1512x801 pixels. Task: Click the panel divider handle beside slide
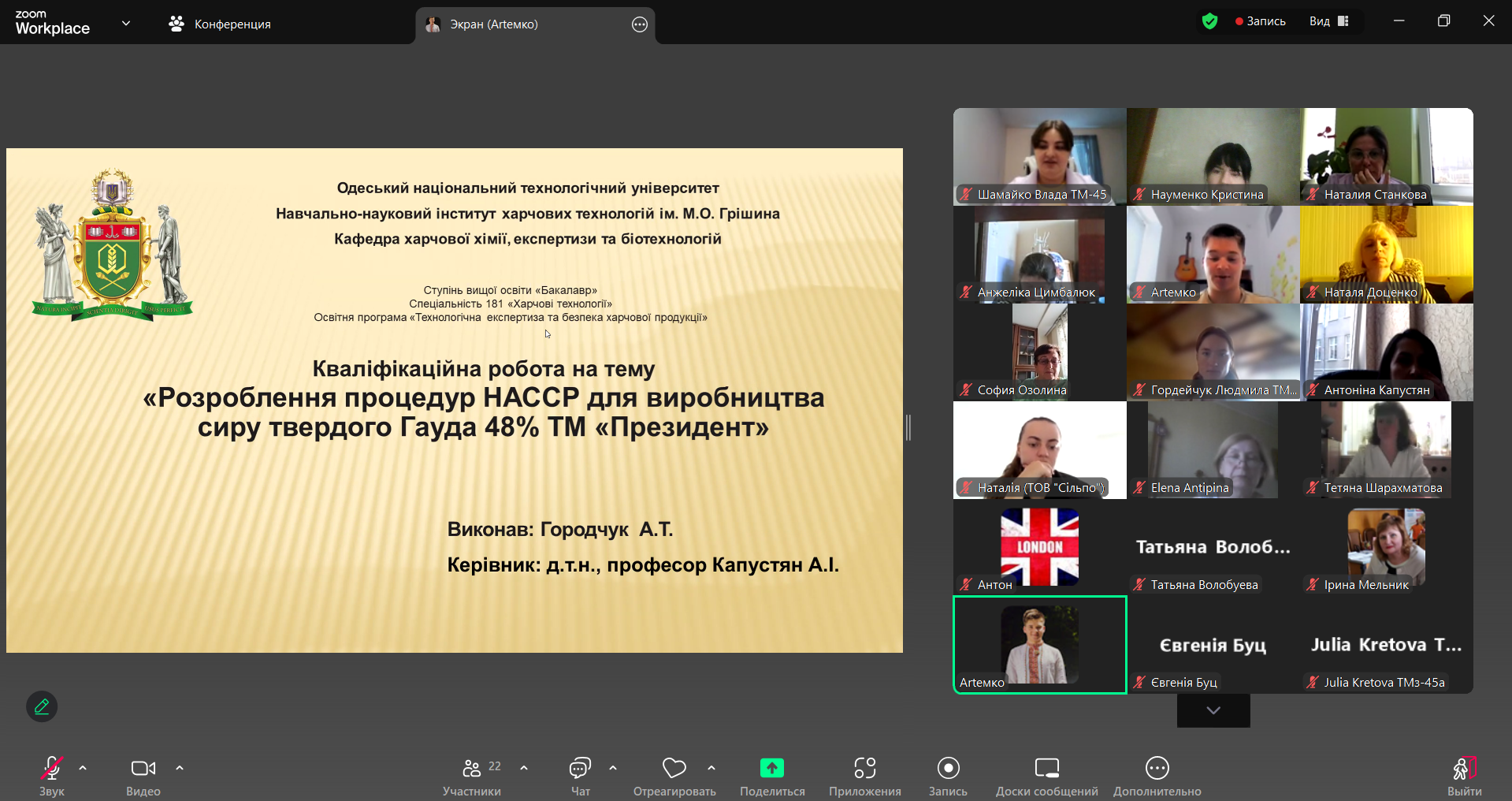[908, 427]
